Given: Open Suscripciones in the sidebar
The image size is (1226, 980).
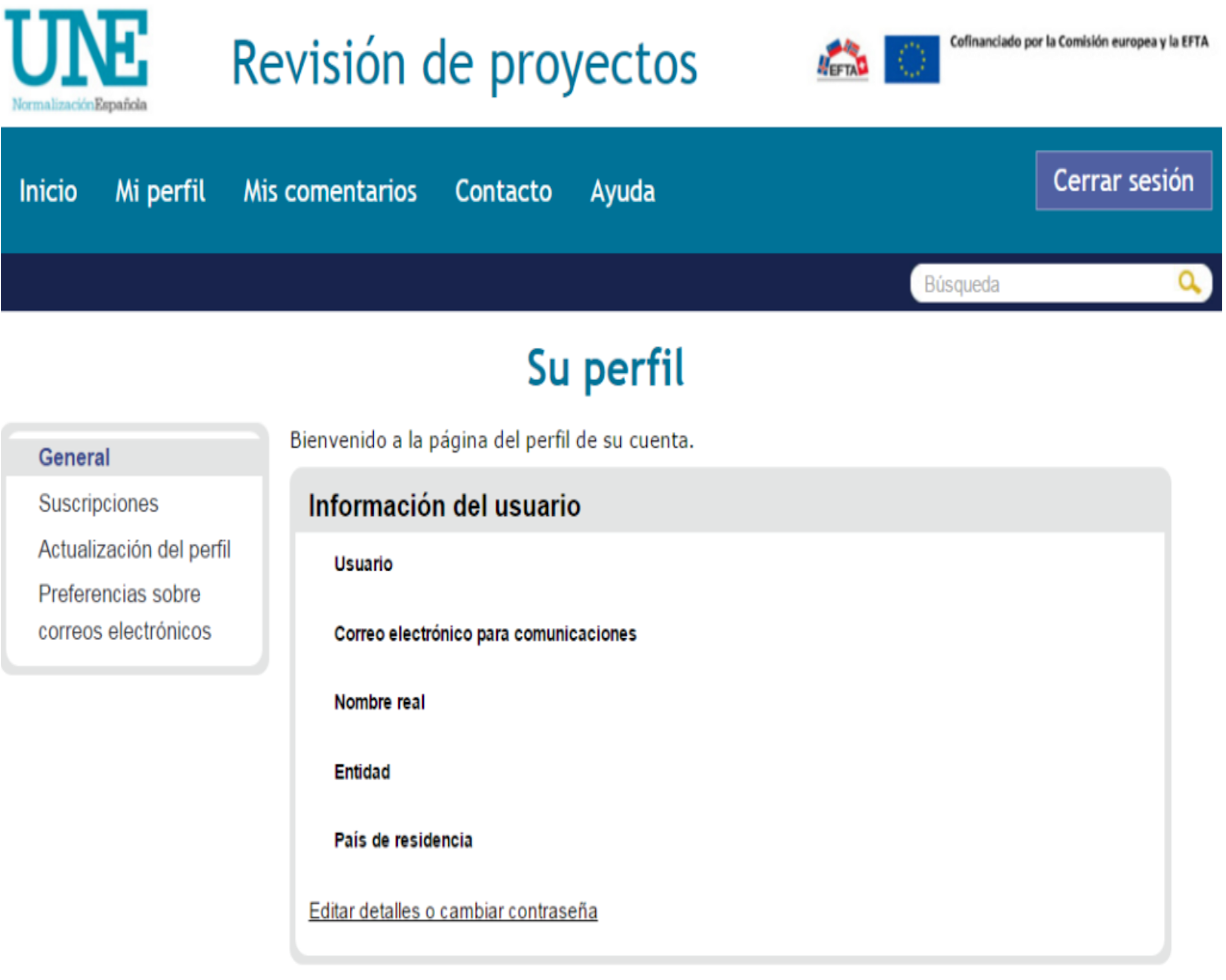Looking at the screenshot, I should tap(98, 503).
